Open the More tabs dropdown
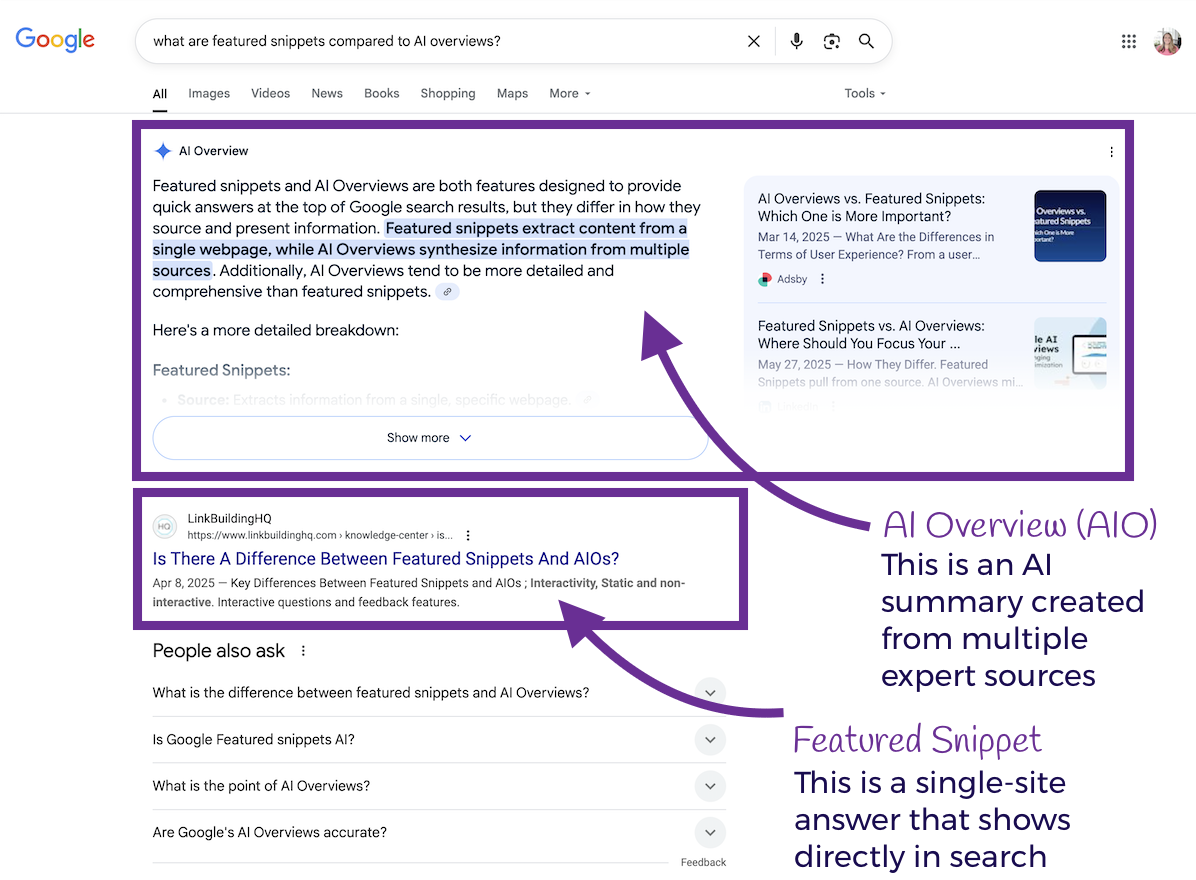The image size is (1196, 880). 570,93
